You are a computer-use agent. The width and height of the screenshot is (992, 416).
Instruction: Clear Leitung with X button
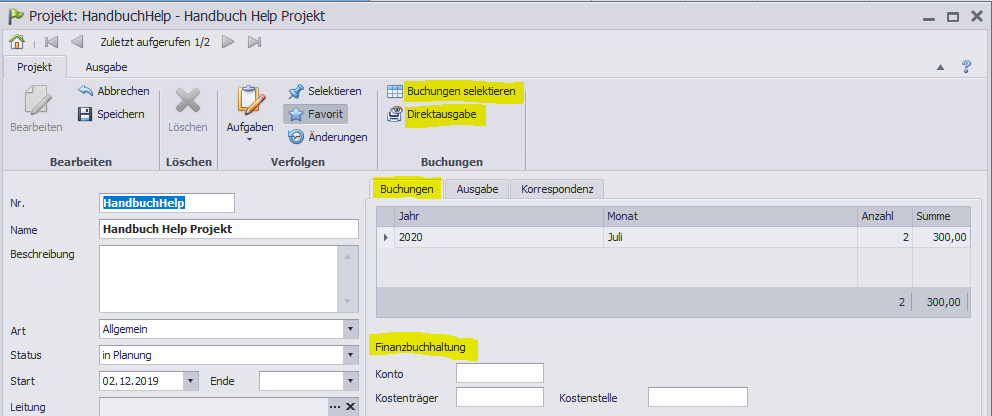tap(350, 407)
